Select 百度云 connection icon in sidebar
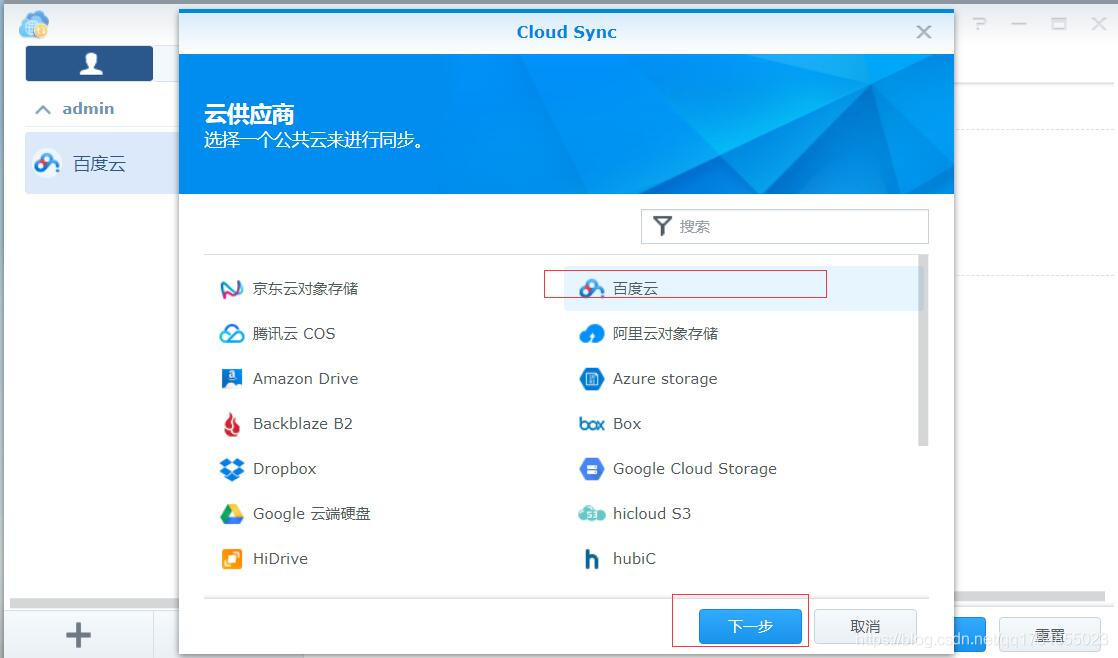This screenshot has height=658, width=1118. click(46, 163)
